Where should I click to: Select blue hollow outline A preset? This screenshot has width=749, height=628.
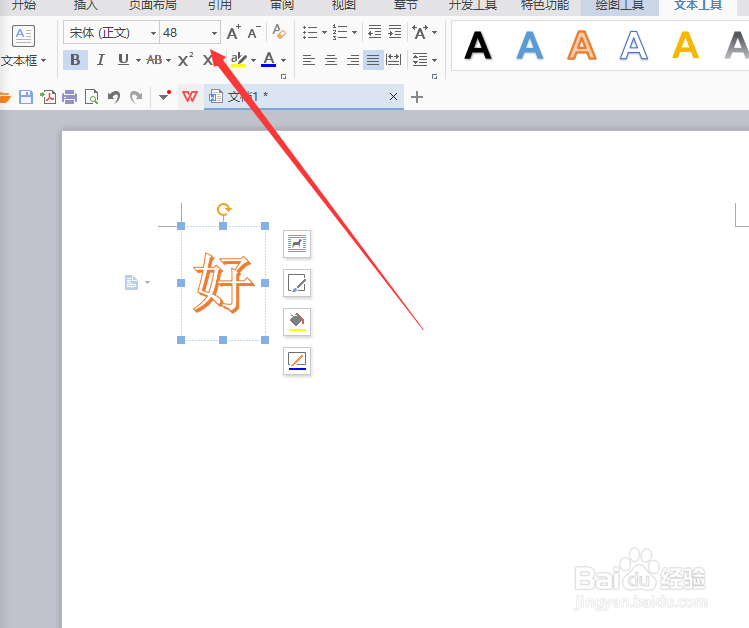click(634, 45)
